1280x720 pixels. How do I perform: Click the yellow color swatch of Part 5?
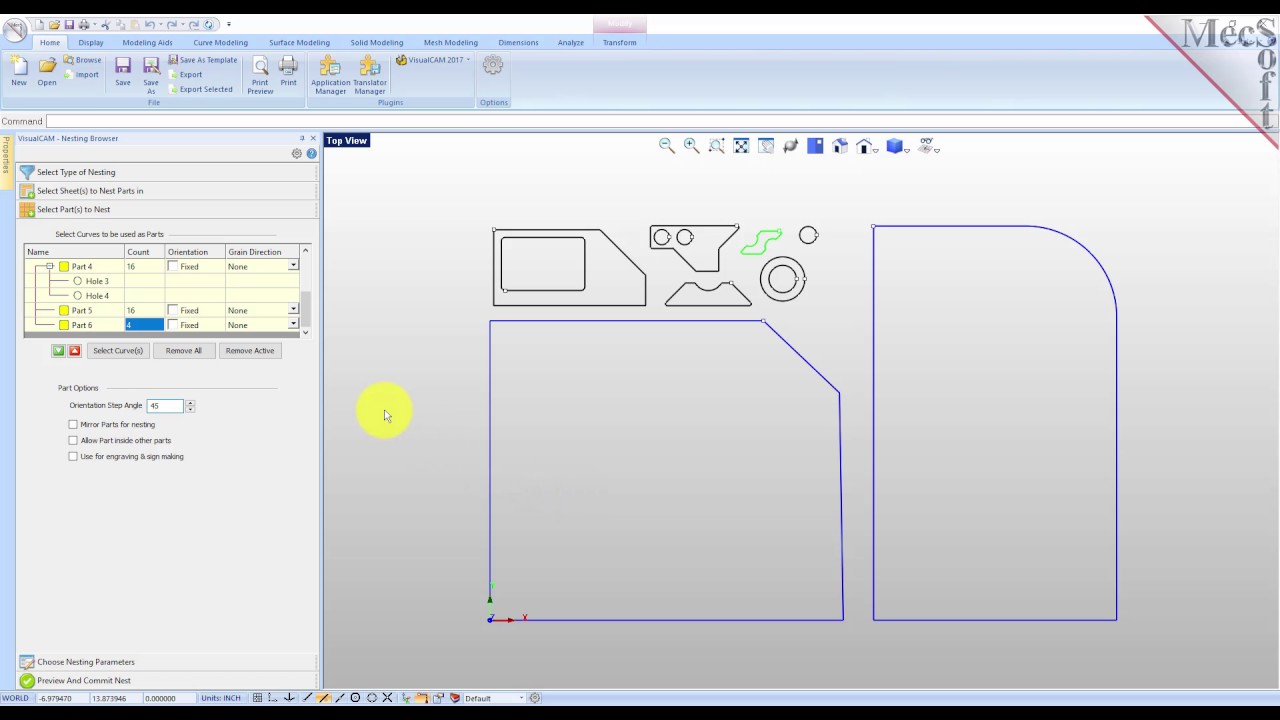(64, 311)
